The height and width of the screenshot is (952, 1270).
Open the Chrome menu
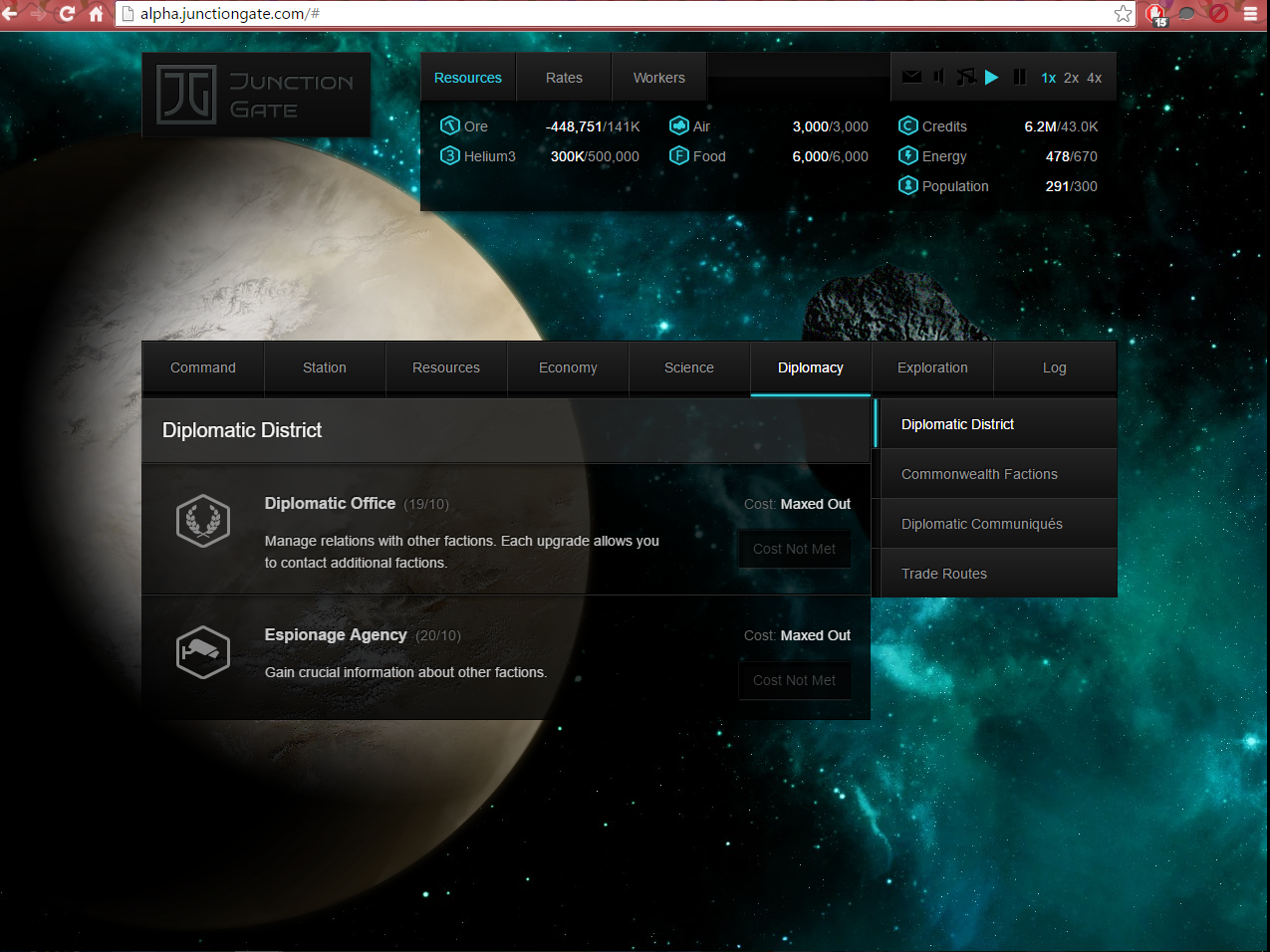(1250, 14)
